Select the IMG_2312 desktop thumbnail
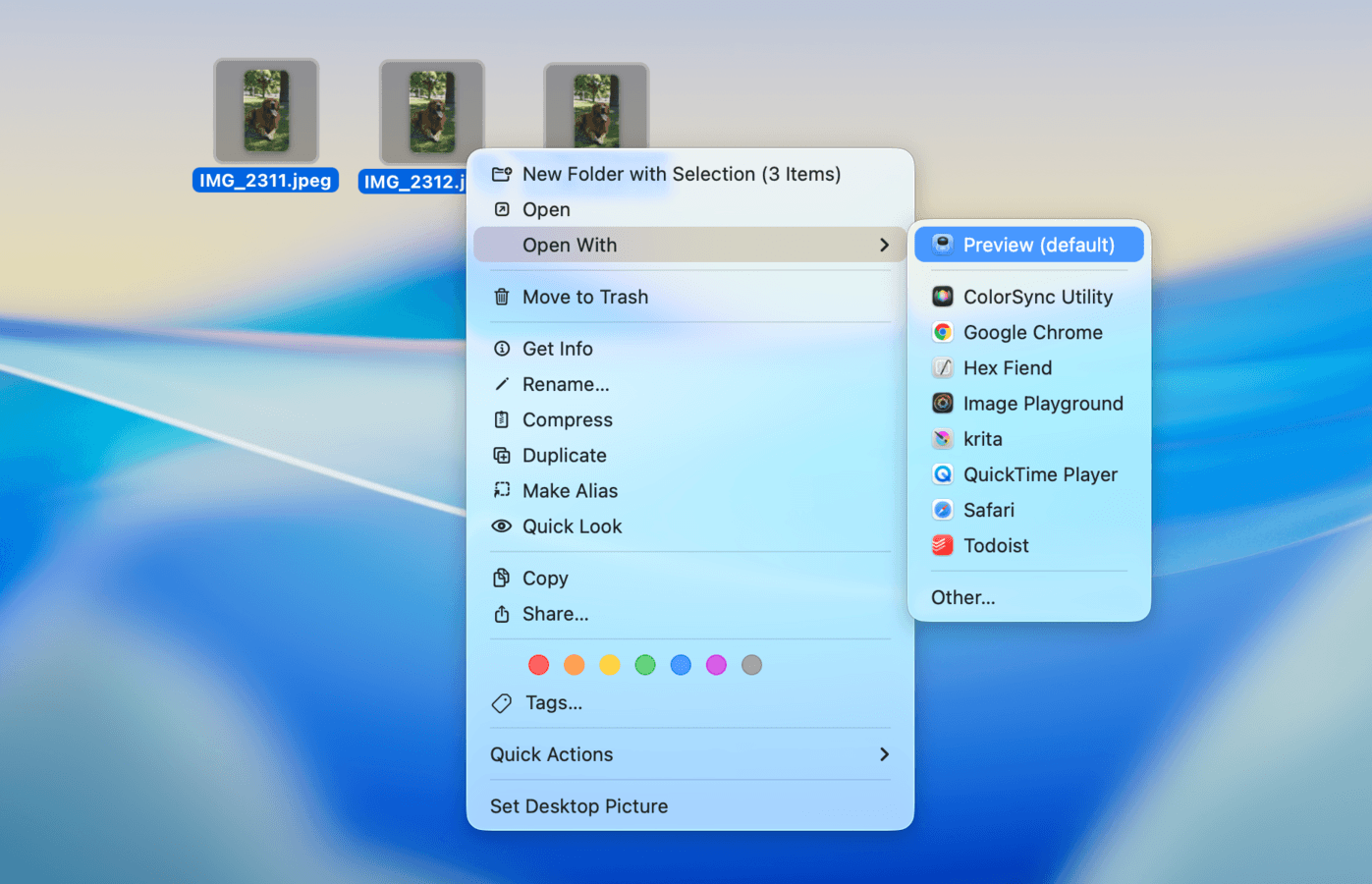The width and height of the screenshot is (1372, 884). tap(432, 111)
